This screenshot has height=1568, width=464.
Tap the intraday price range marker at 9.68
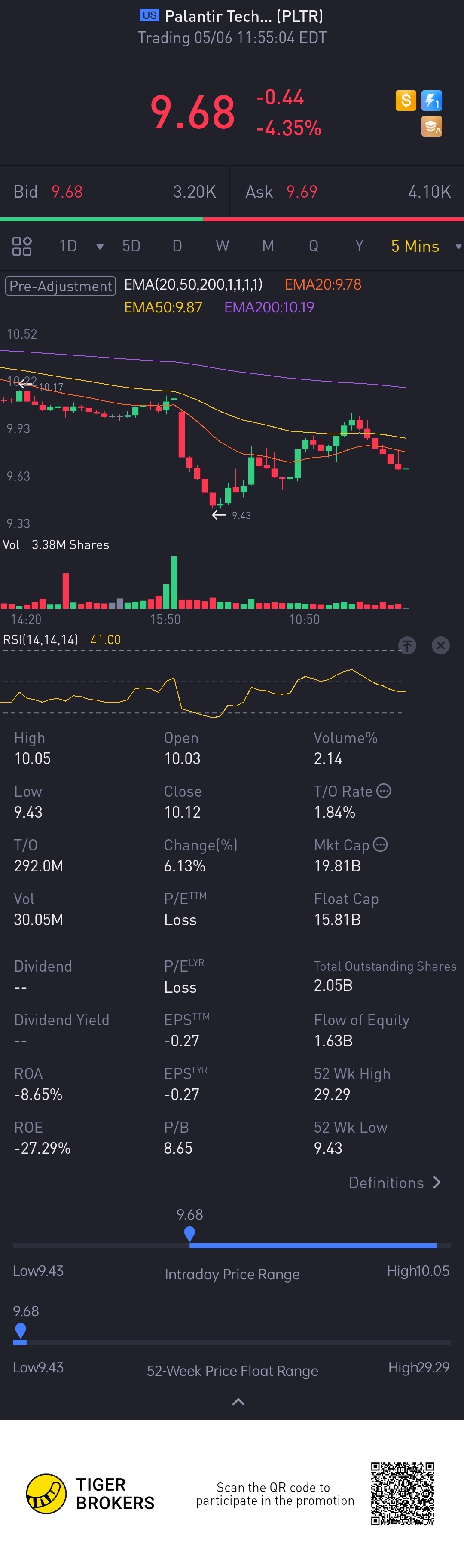pyautogui.click(x=189, y=1234)
